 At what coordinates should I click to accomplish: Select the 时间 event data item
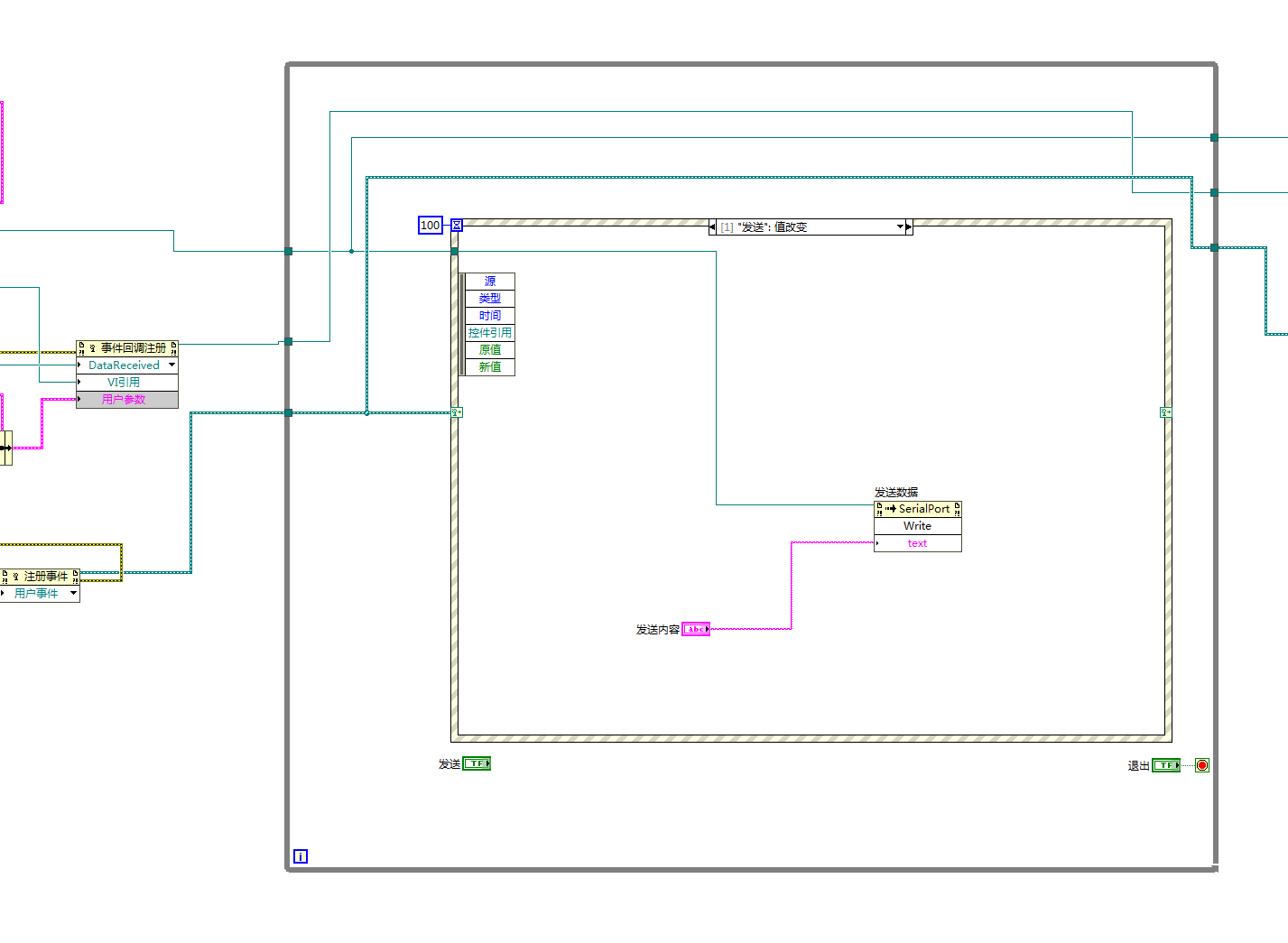(x=490, y=316)
